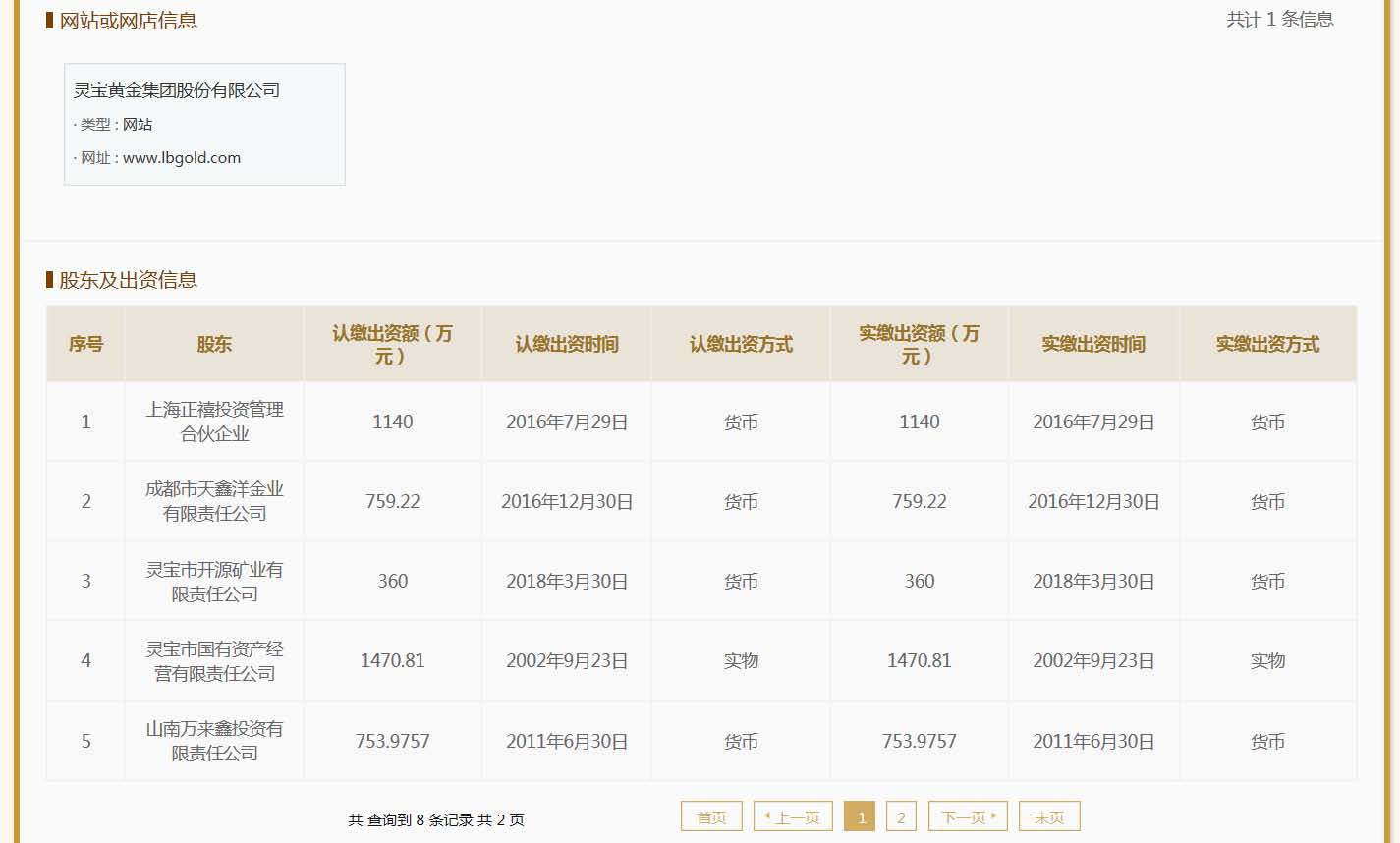The width and height of the screenshot is (1400, 843).
Task: Click the 认缴出资额 column header
Action: pyautogui.click(x=392, y=344)
